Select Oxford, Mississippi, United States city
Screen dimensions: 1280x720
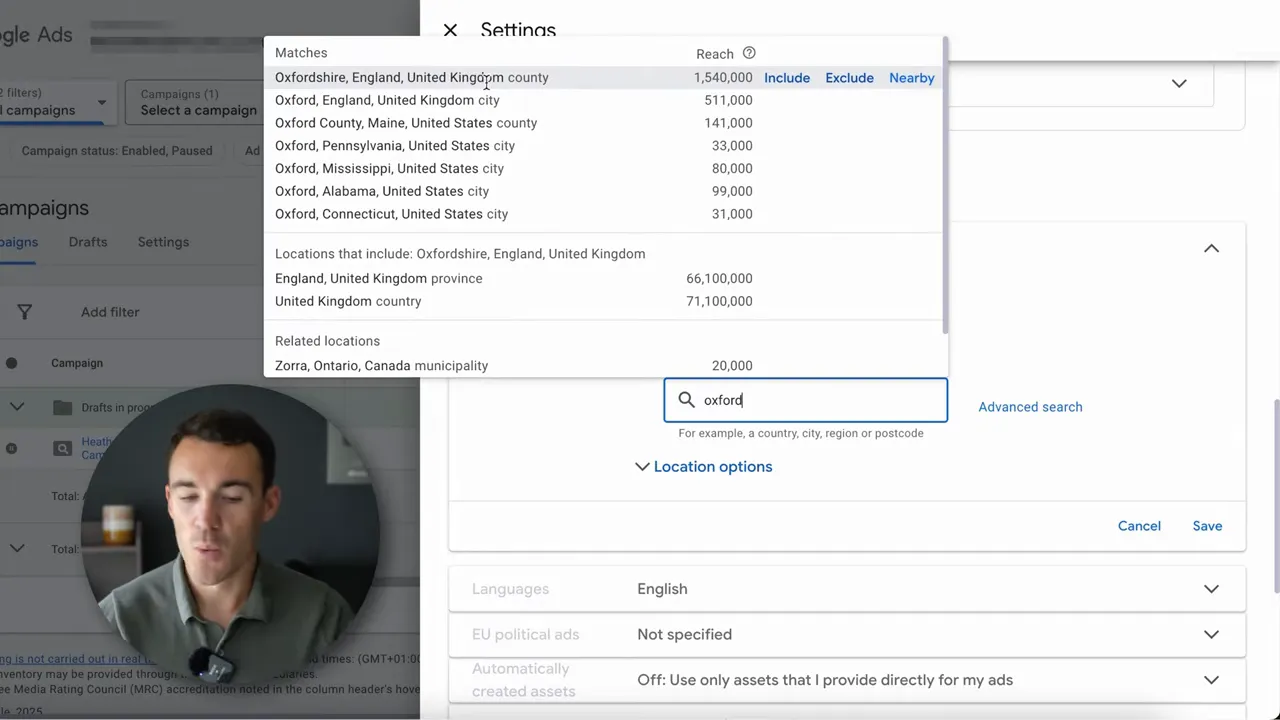point(389,168)
